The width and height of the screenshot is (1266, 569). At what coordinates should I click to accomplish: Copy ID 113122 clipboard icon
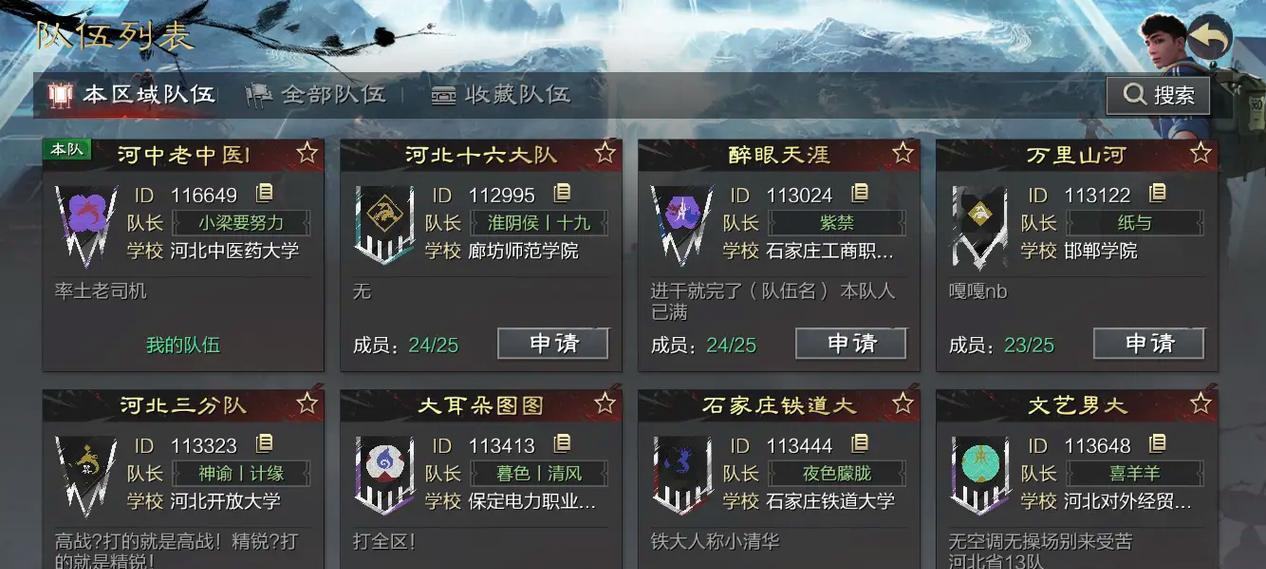click(1158, 194)
